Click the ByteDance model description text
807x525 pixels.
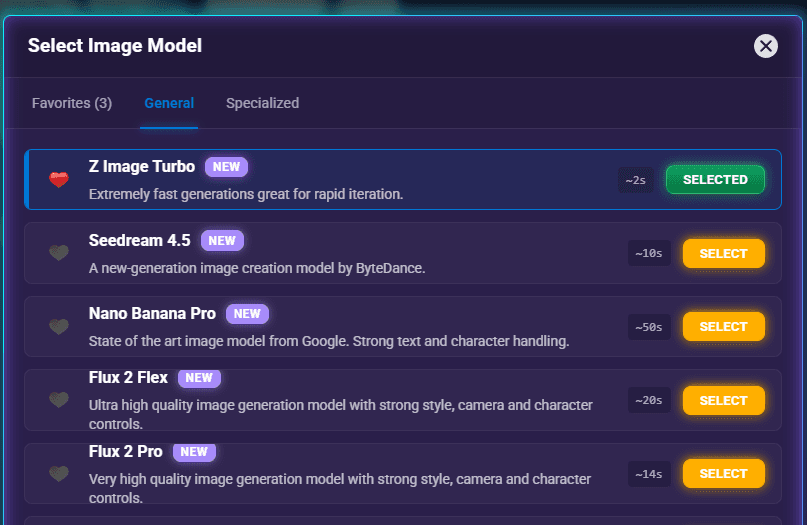257,268
